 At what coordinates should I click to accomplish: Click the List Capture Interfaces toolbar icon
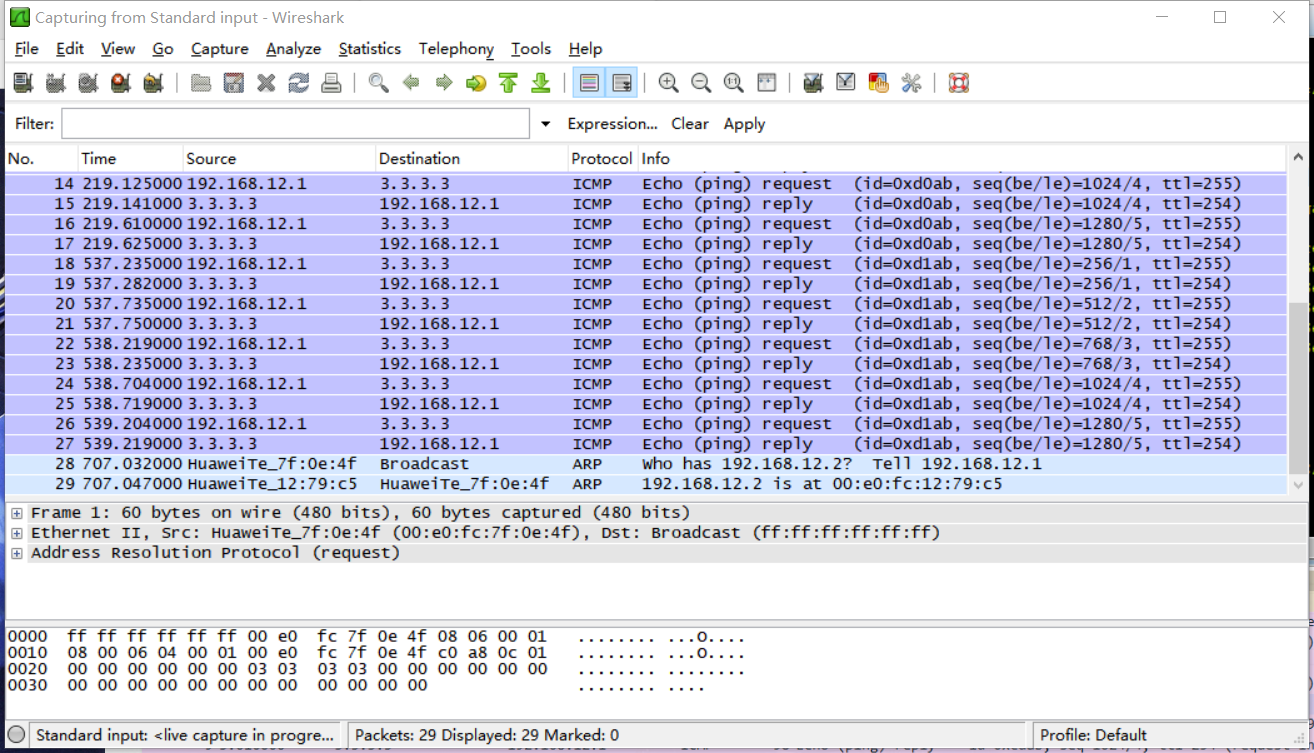[23, 83]
